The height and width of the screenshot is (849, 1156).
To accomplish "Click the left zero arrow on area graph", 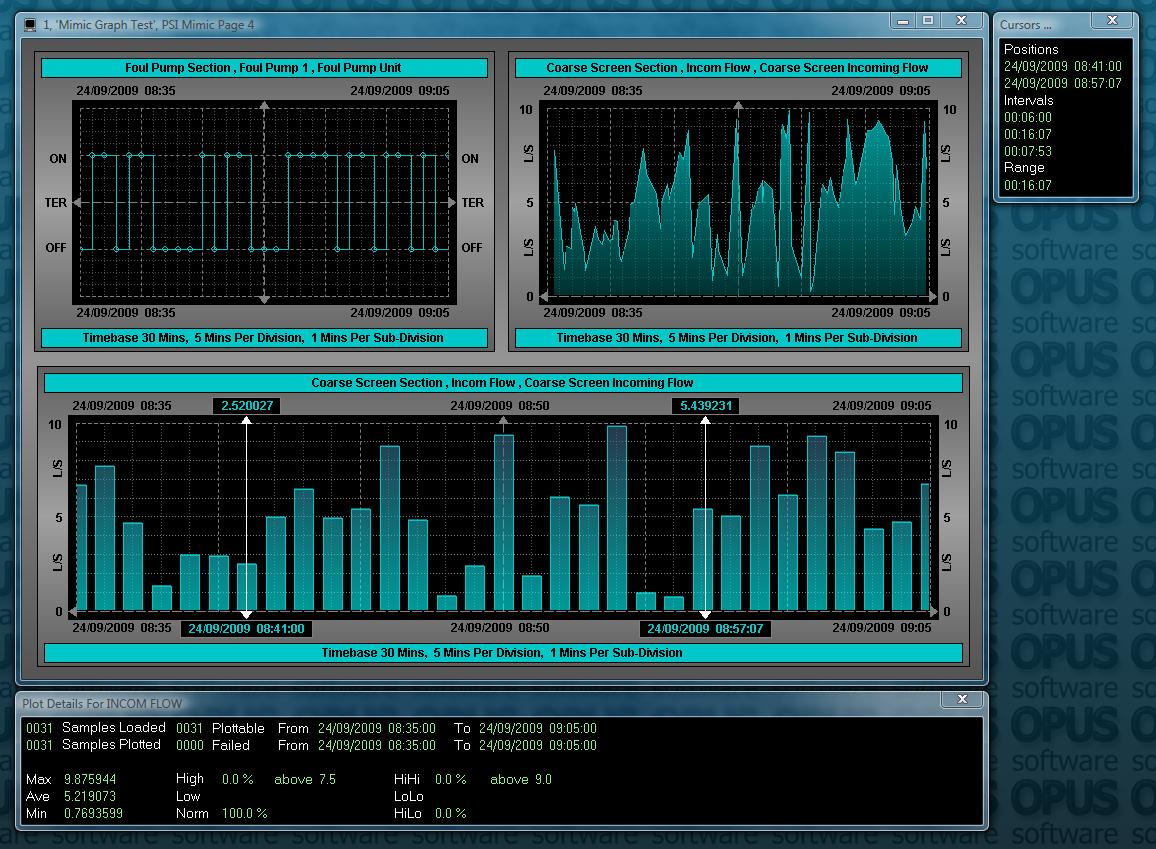I will pos(544,296).
